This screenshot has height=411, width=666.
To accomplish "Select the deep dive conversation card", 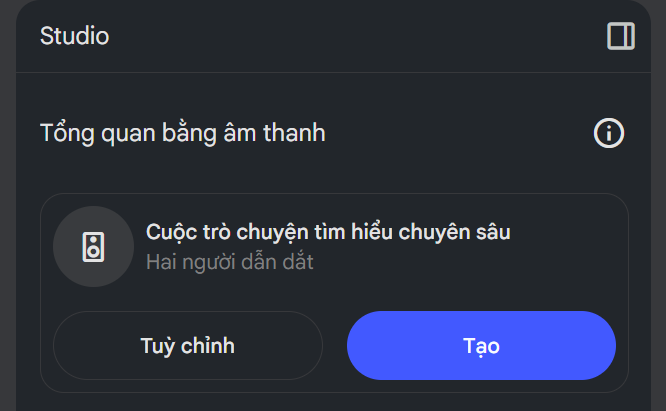I will tap(334, 293).
